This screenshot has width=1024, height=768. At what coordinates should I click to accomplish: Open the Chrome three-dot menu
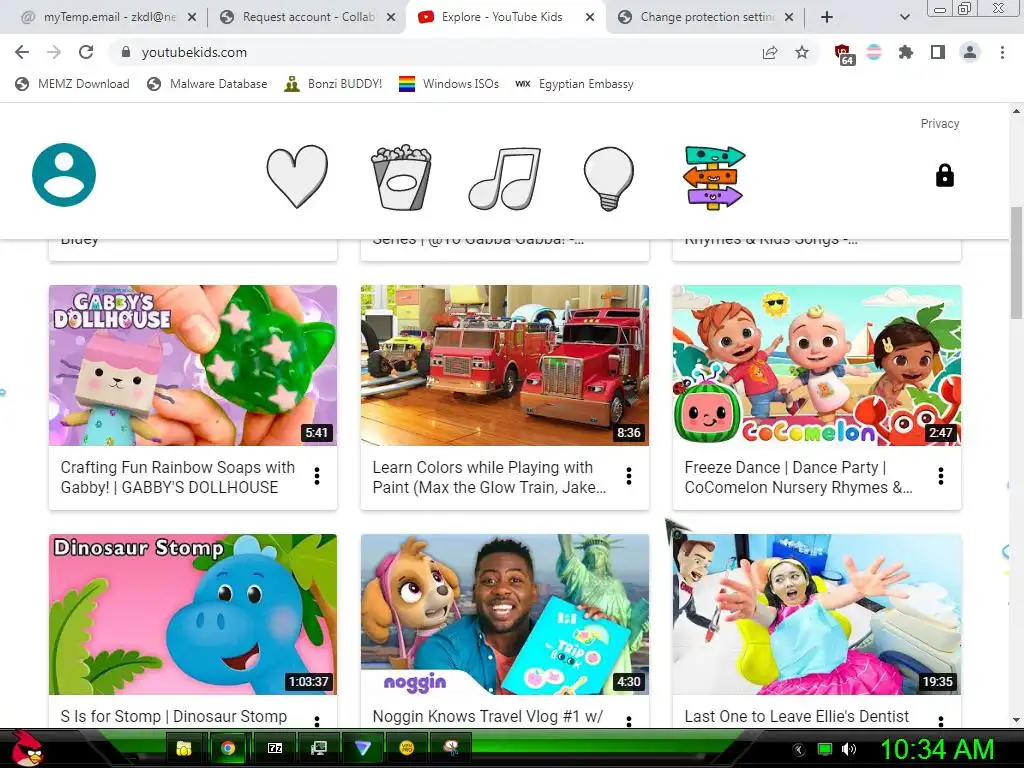1002,52
